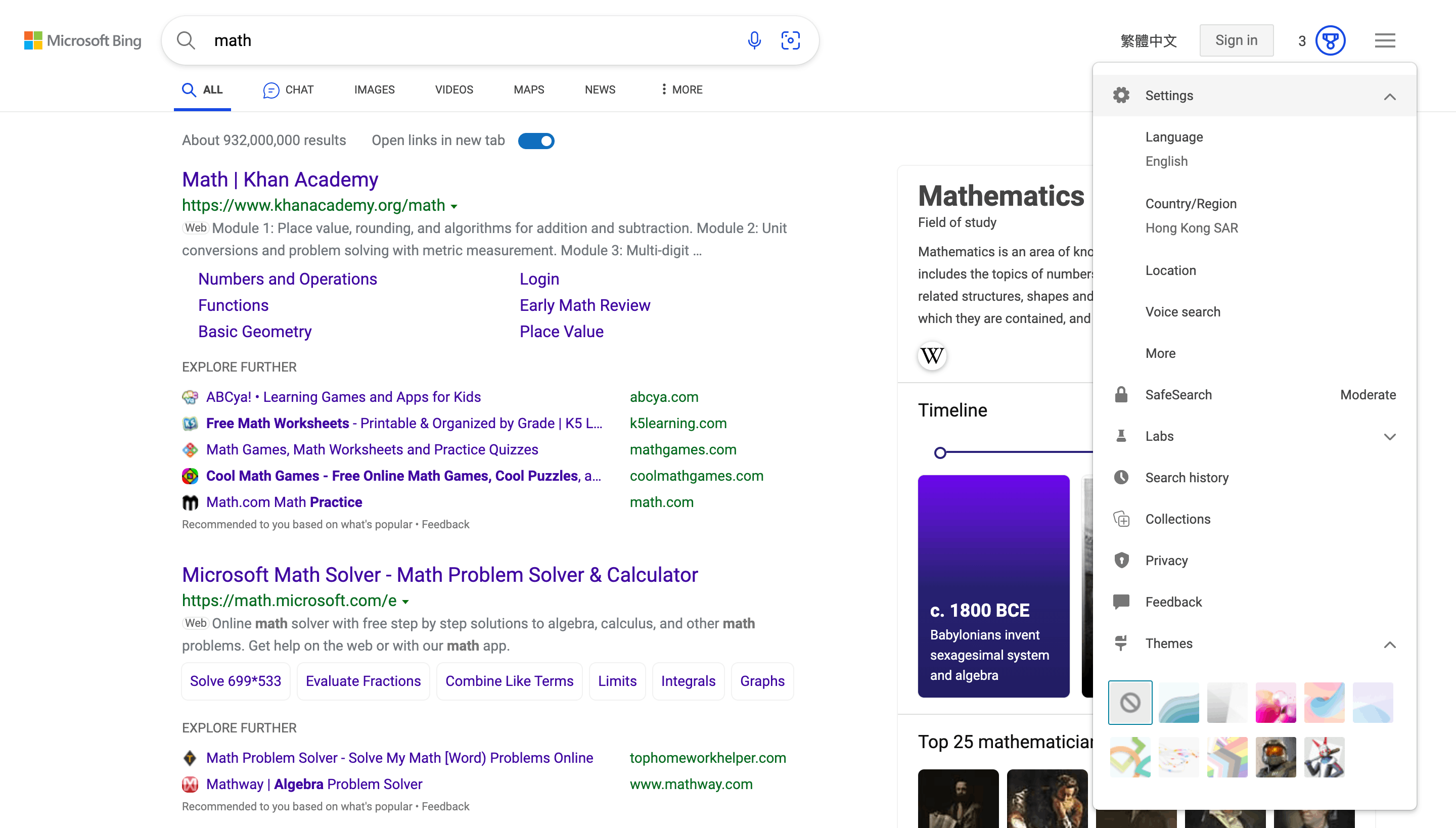Image resolution: width=1456 pixels, height=828 pixels.
Task: Expand the Labs section
Action: tap(1389, 436)
